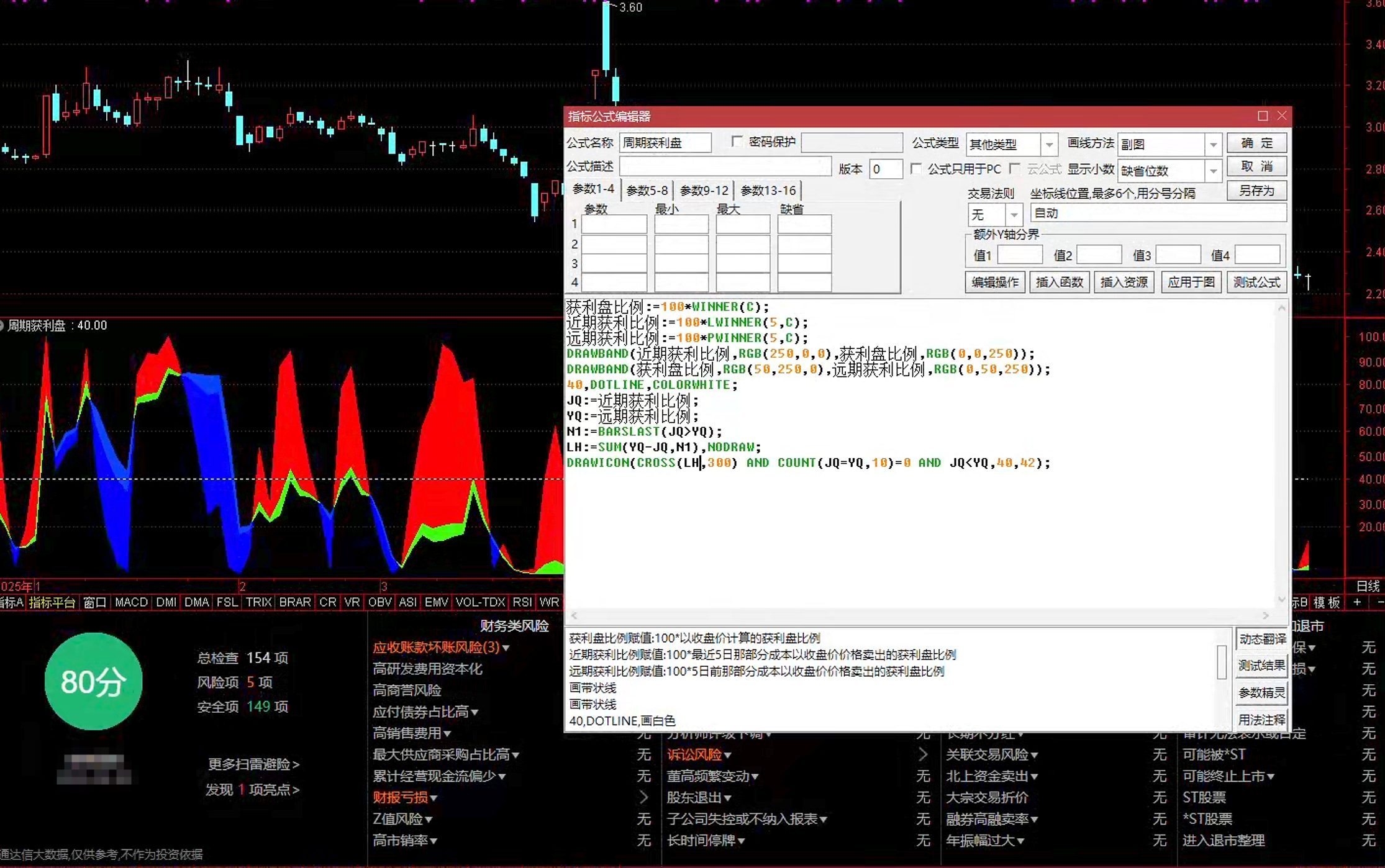Maximize the 指标公式编辑器 dialog
The image size is (1385, 868).
click(1262, 116)
